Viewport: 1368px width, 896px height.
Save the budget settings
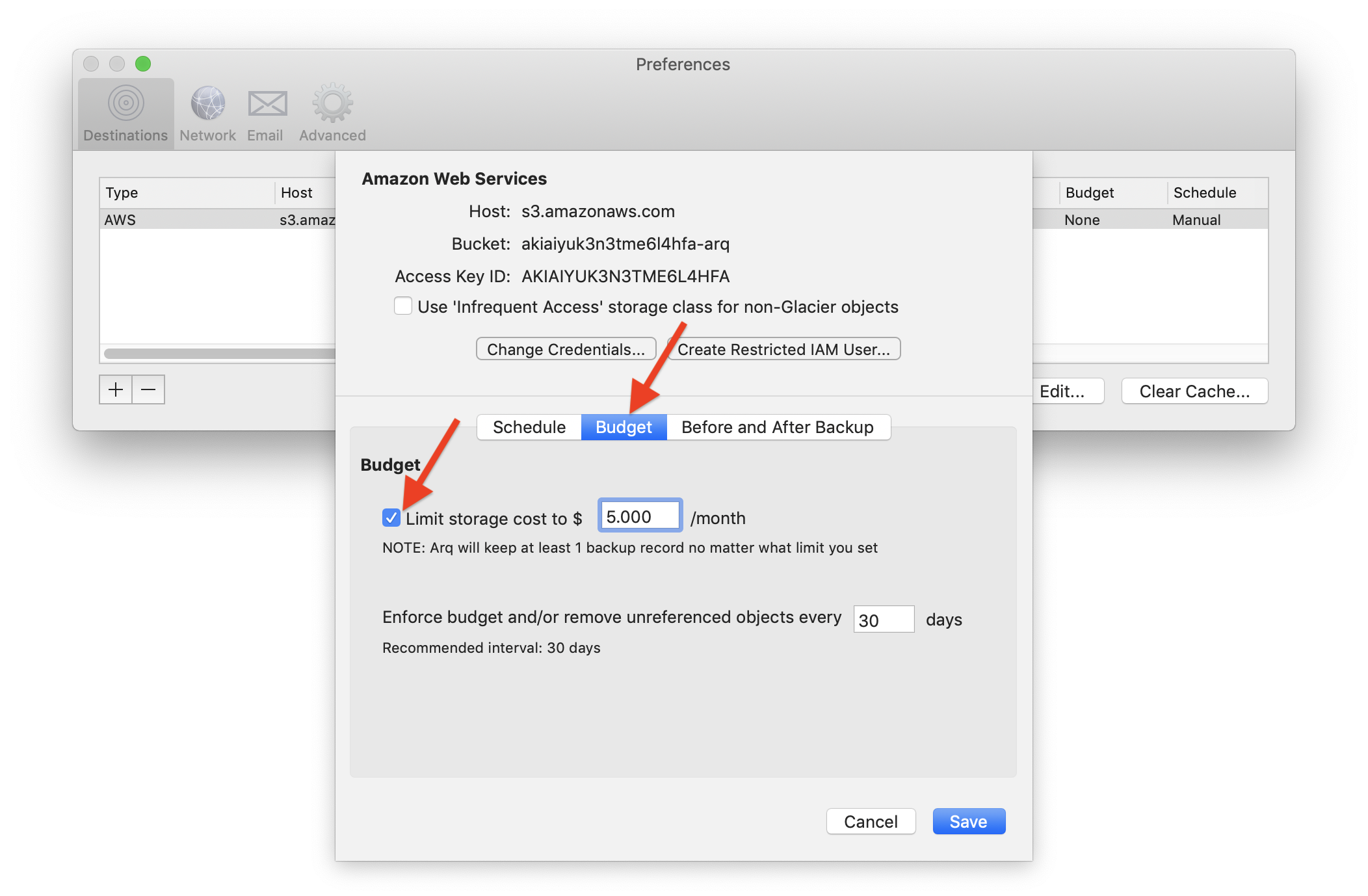[x=969, y=821]
